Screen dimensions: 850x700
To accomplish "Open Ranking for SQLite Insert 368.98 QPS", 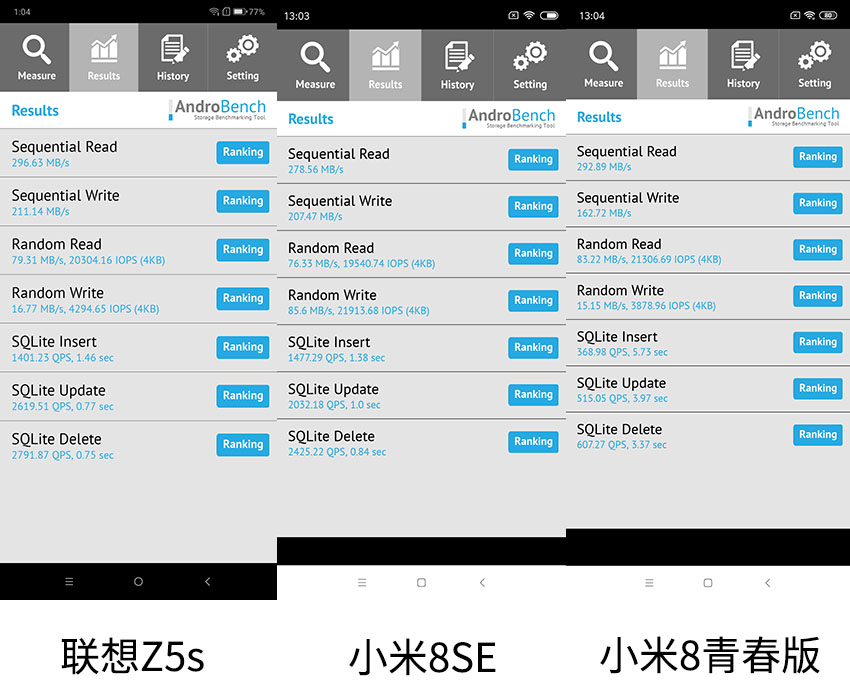I will [x=817, y=342].
